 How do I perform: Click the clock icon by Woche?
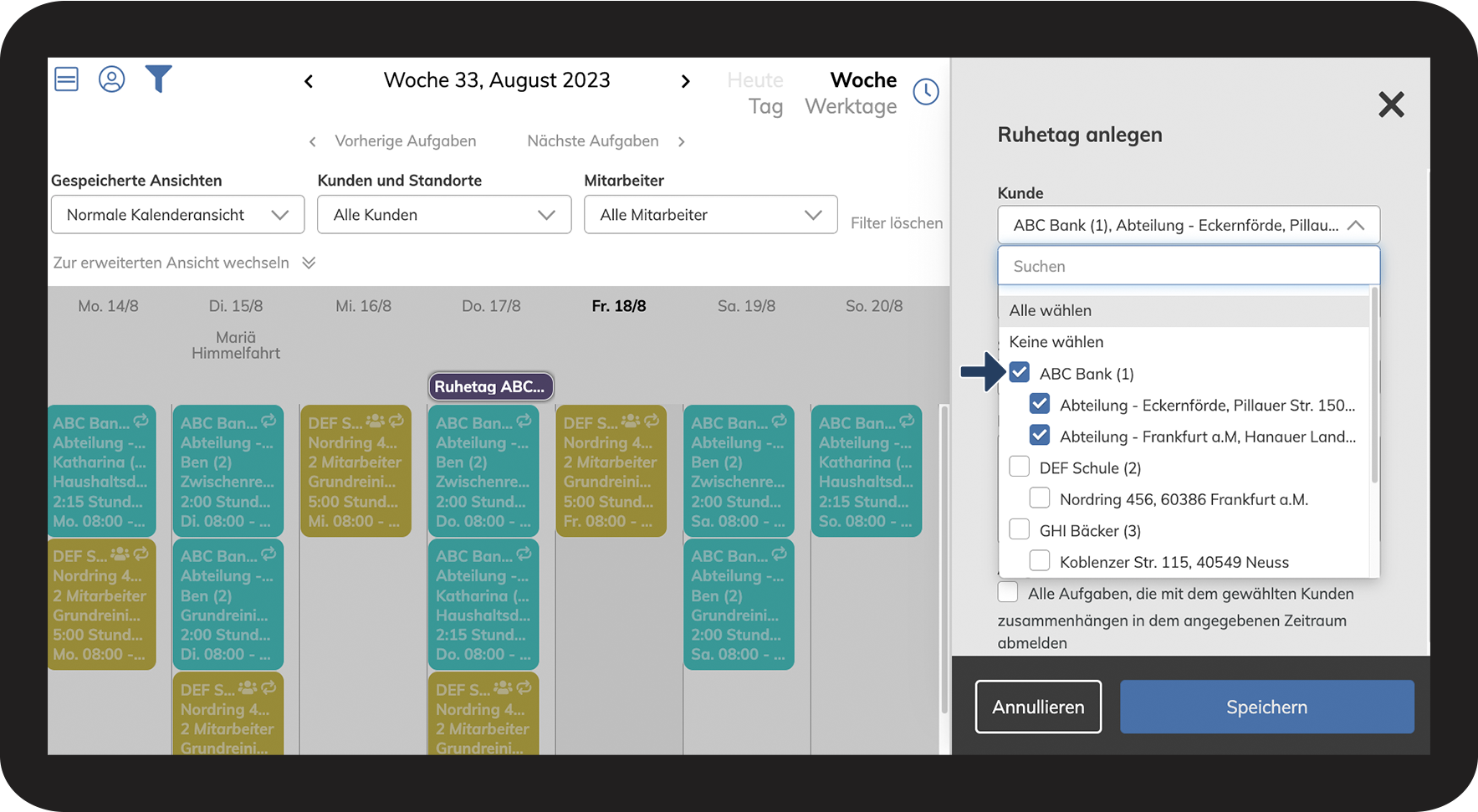[926, 92]
